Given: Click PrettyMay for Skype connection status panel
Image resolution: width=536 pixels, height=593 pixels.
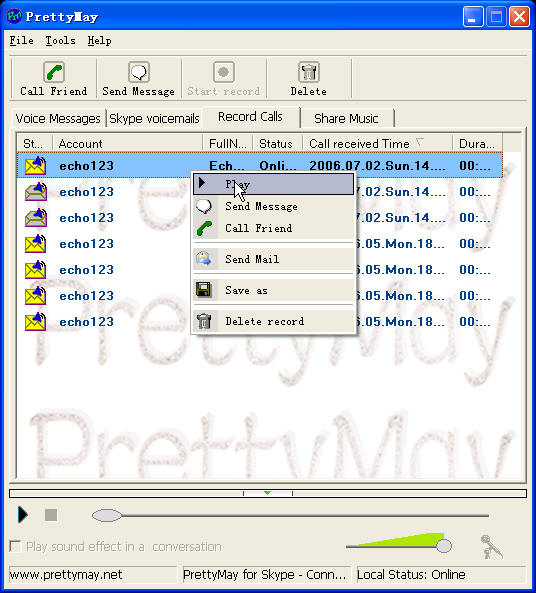Looking at the screenshot, I should coord(266,575).
